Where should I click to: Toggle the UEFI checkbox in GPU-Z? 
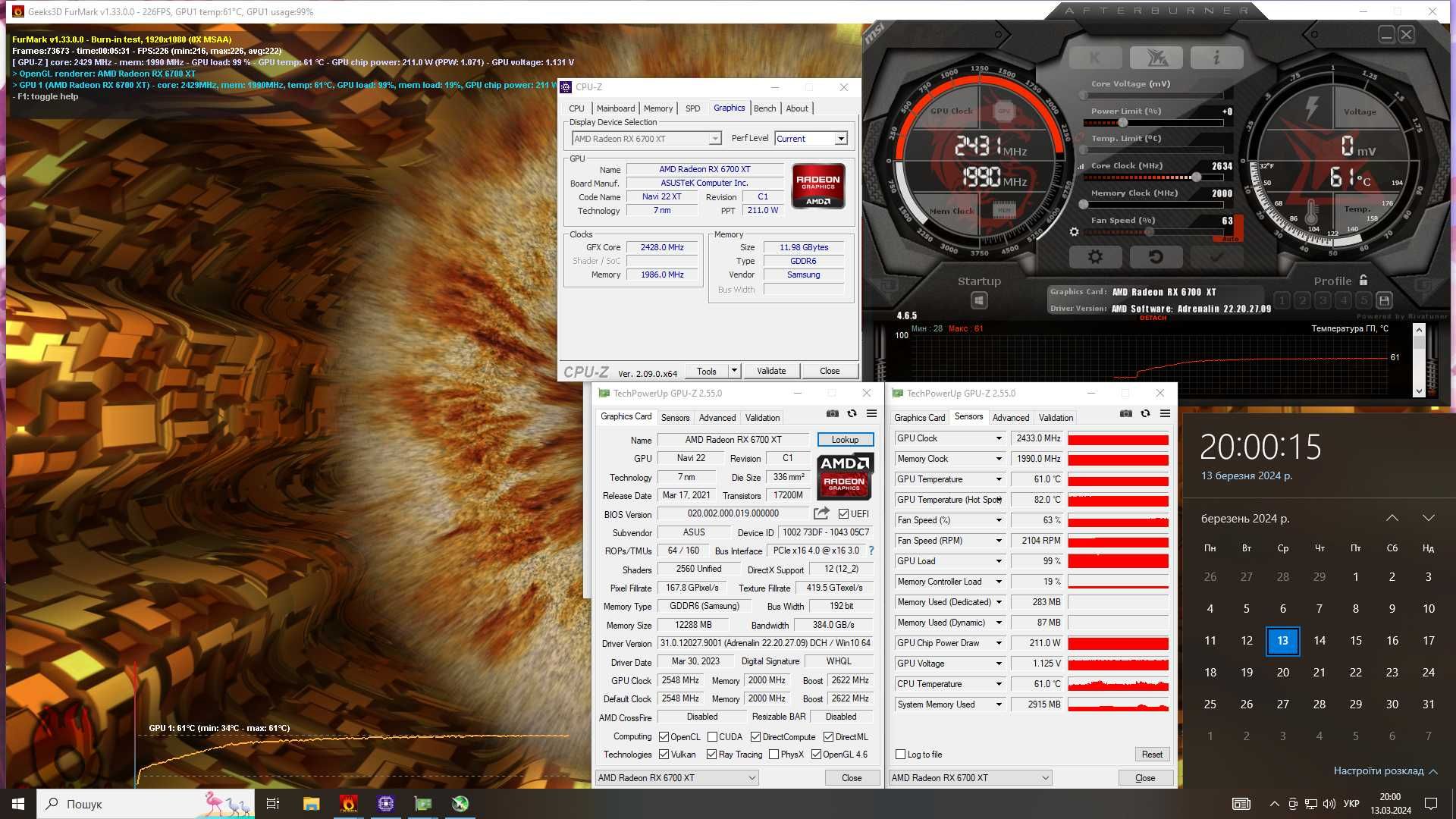pyautogui.click(x=843, y=514)
